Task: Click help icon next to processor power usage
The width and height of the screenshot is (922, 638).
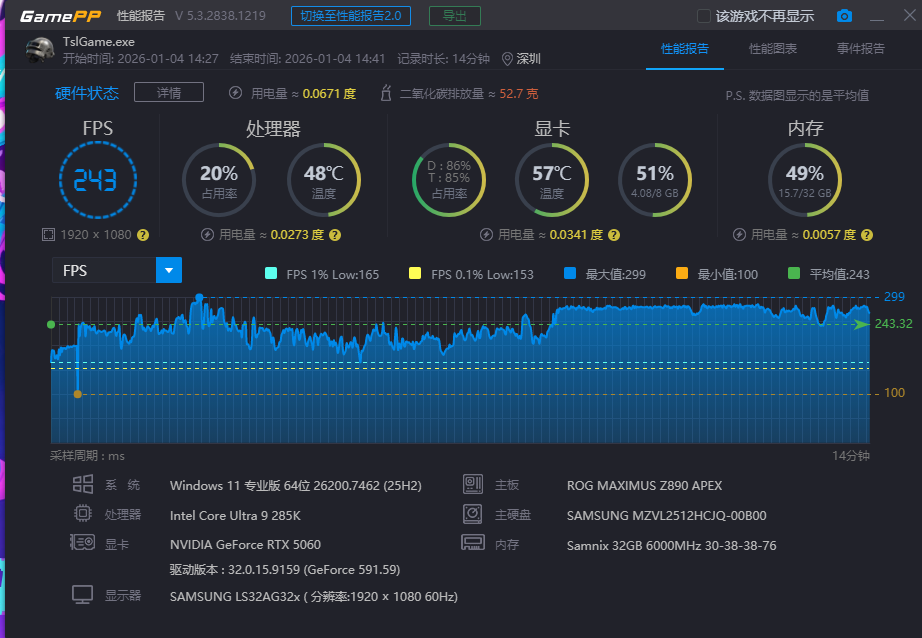Action: [335, 235]
